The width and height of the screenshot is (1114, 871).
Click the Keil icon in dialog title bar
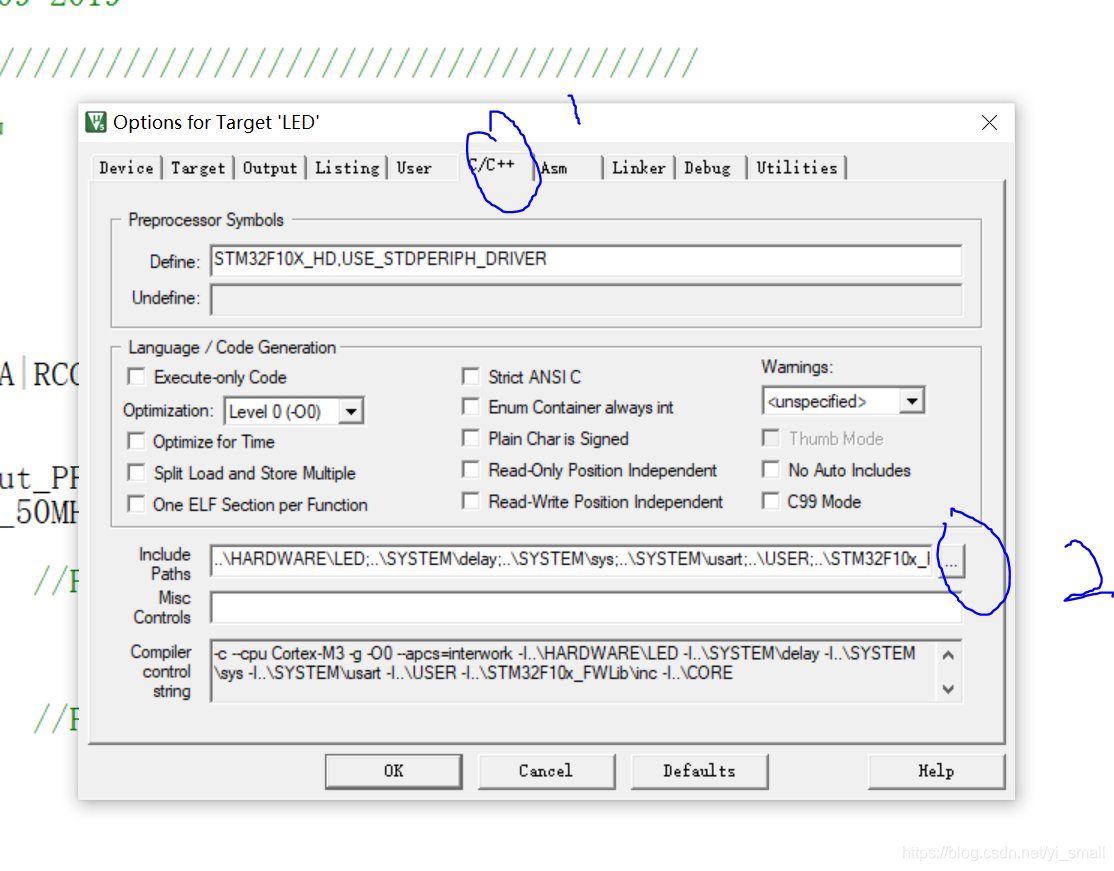coord(96,122)
